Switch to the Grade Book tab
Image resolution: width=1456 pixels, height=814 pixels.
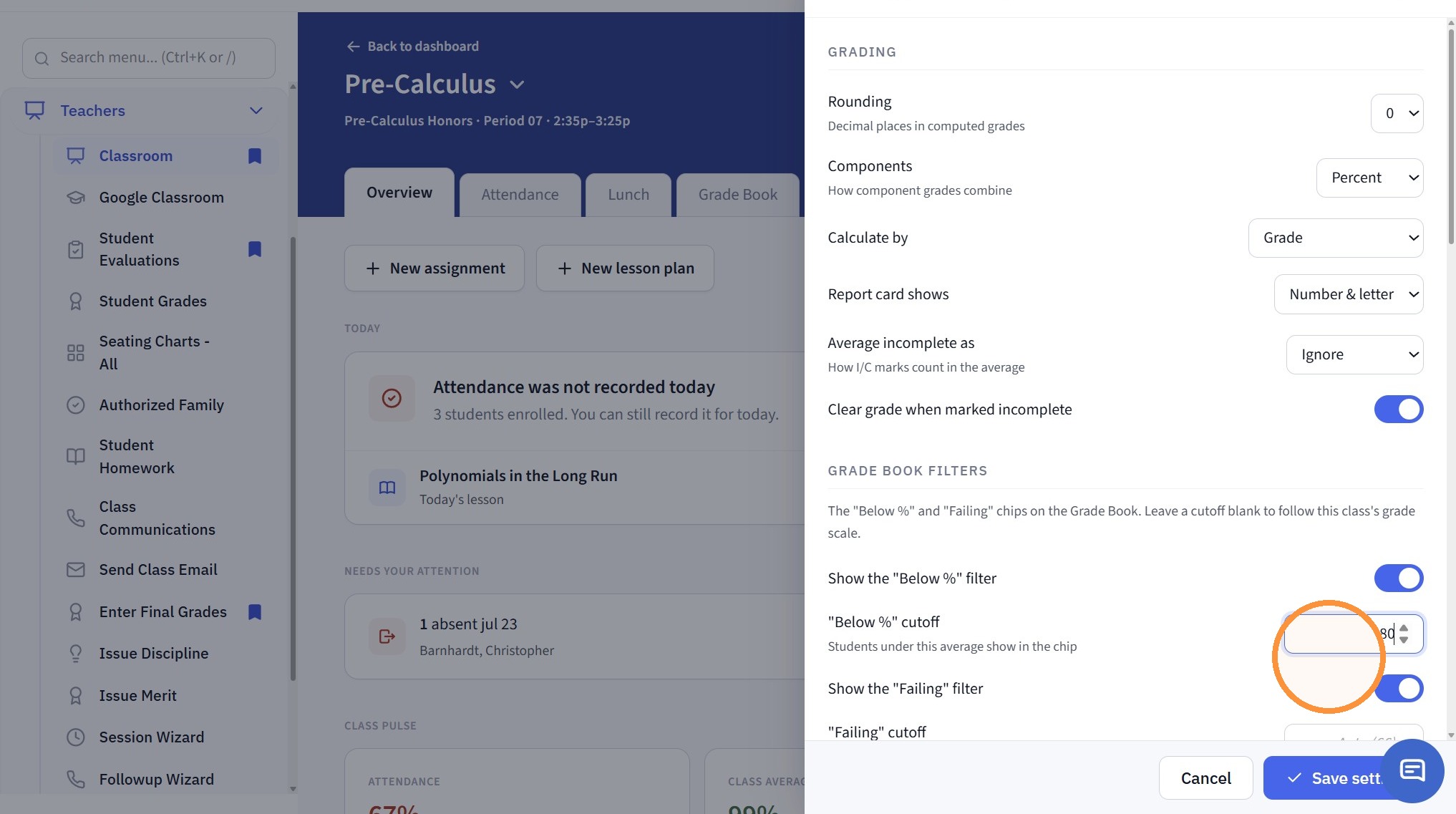pos(737,195)
